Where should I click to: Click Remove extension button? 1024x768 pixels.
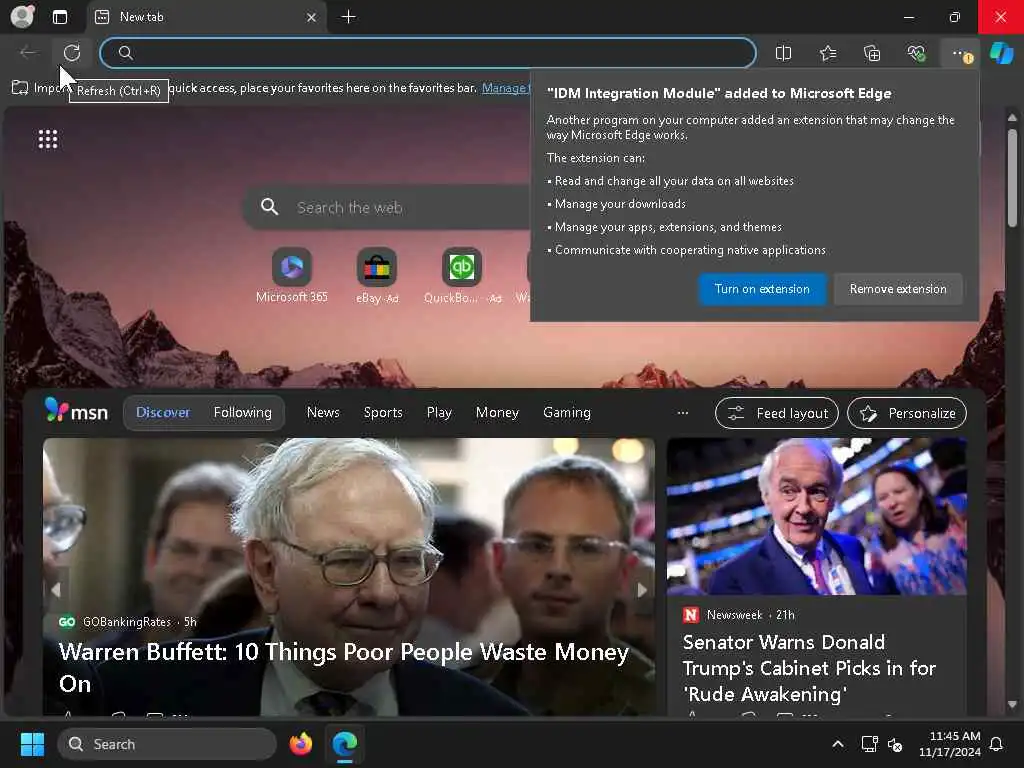pyautogui.click(x=898, y=289)
